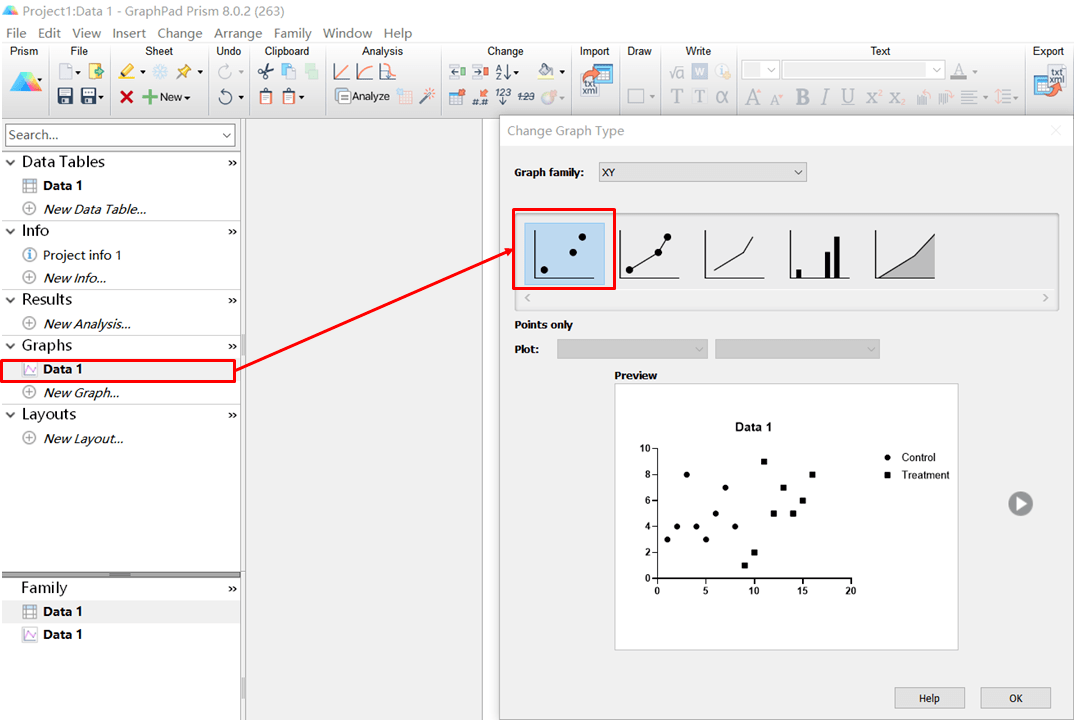
Task: Expand the New sheet dropdown arrow
Action: [188, 97]
